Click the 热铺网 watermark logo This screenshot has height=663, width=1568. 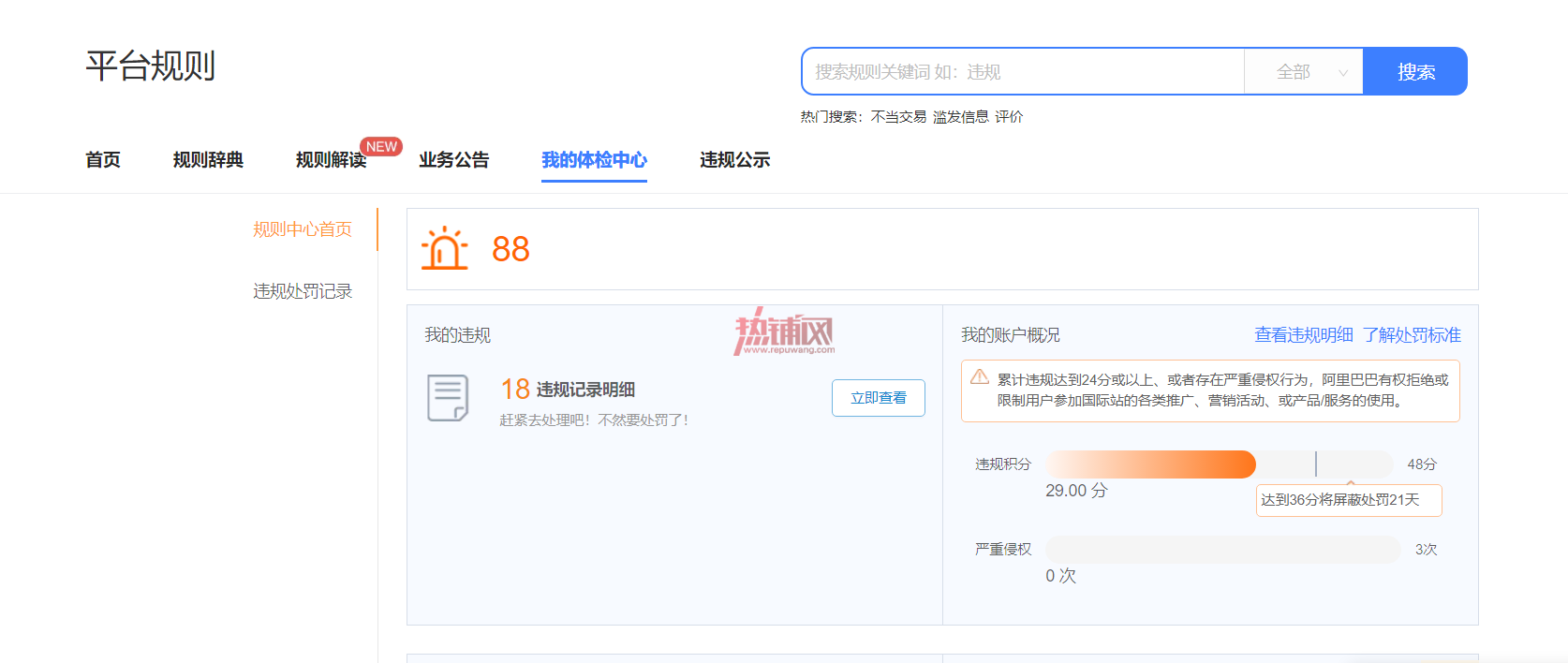tap(784, 331)
